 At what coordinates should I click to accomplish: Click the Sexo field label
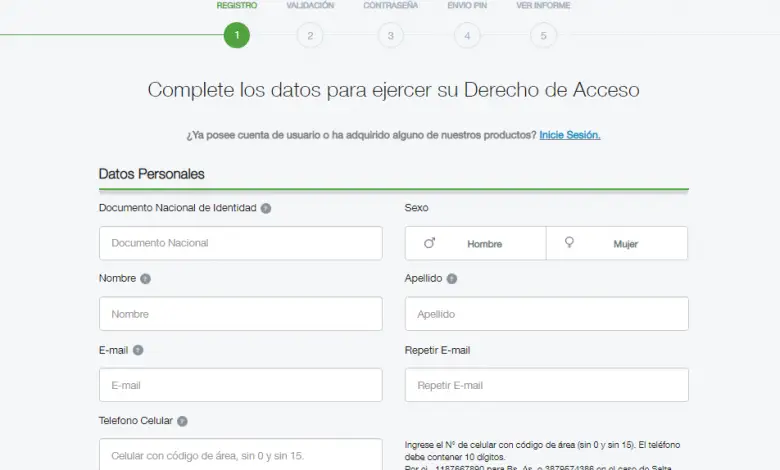[416, 208]
